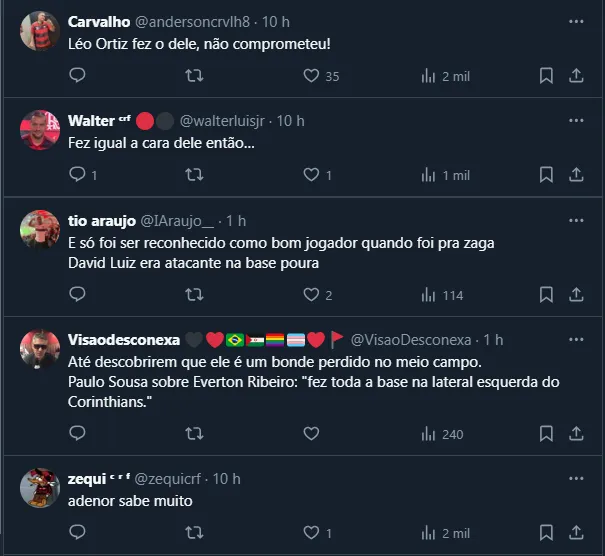605x556 pixels.
Task: Repost tio araujo's David Luiz tweet
Action: [195, 295]
